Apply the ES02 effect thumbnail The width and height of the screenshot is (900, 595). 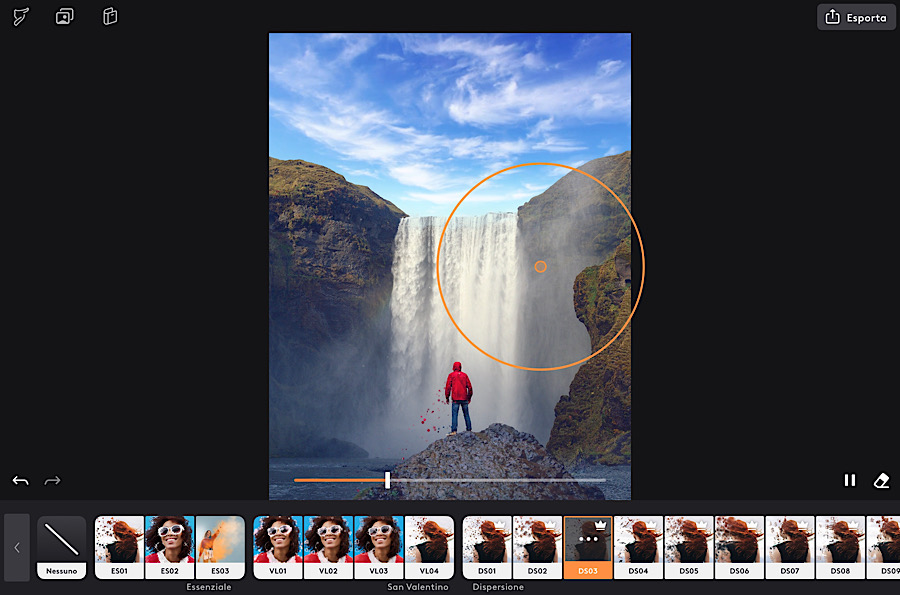pyautogui.click(x=170, y=547)
